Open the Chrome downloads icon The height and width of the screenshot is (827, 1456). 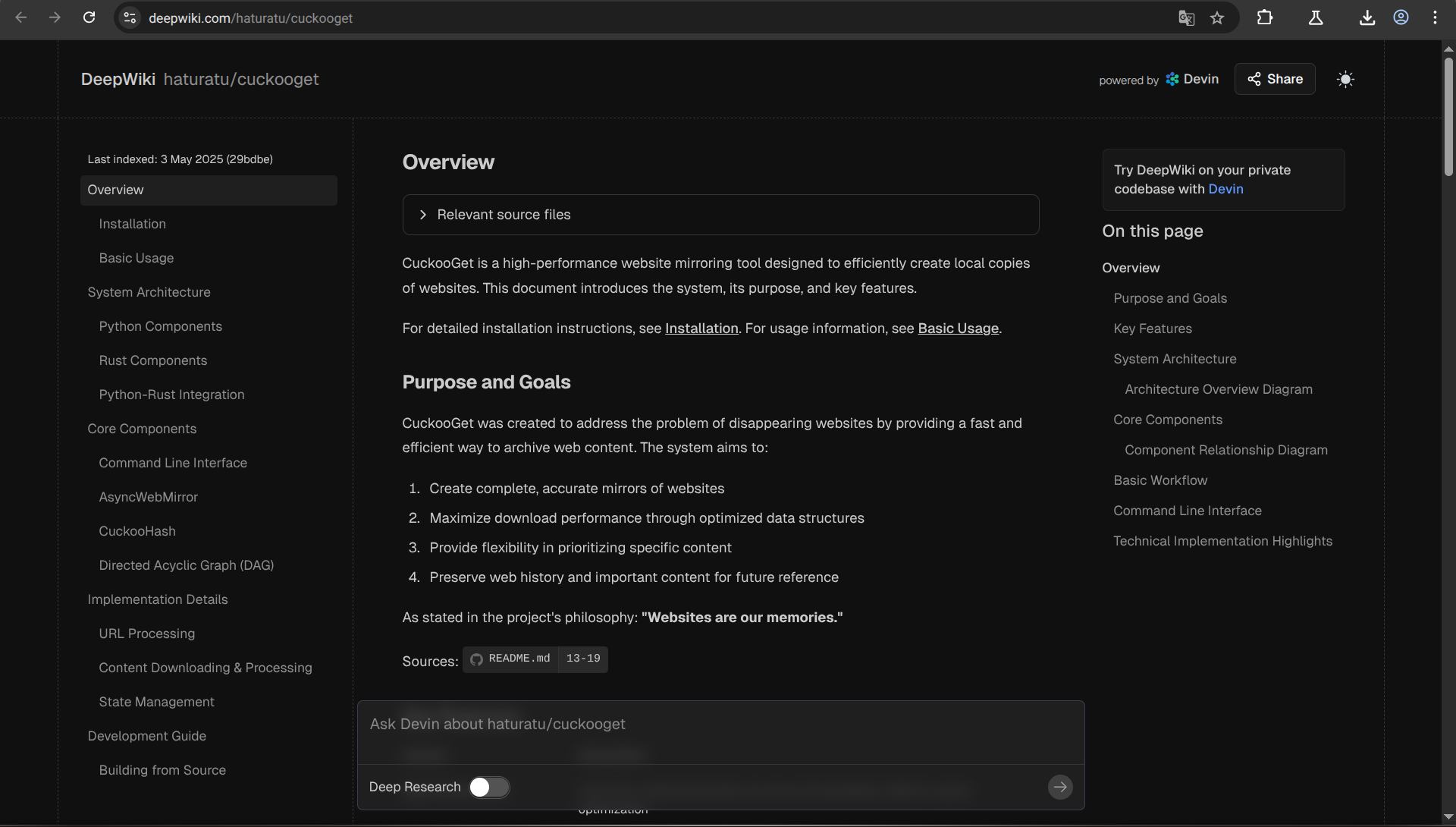click(x=1367, y=17)
